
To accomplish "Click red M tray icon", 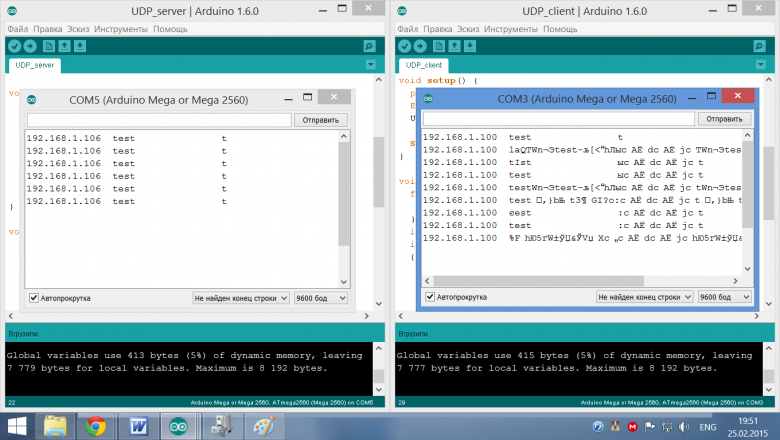I will 632,427.
